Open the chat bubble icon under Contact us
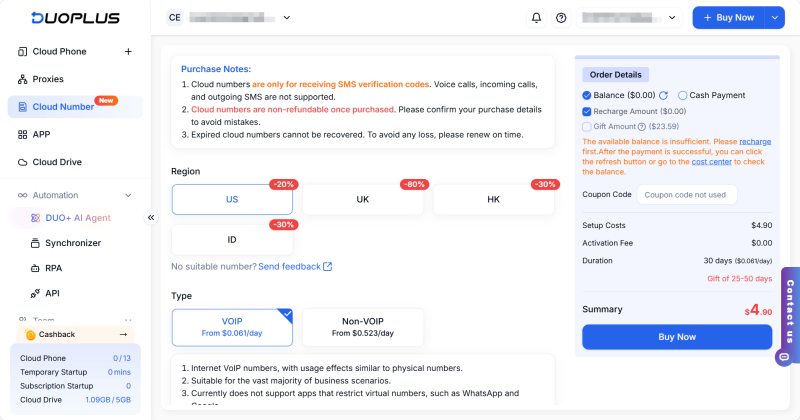The width and height of the screenshot is (800, 420). pyautogui.click(x=784, y=357)
